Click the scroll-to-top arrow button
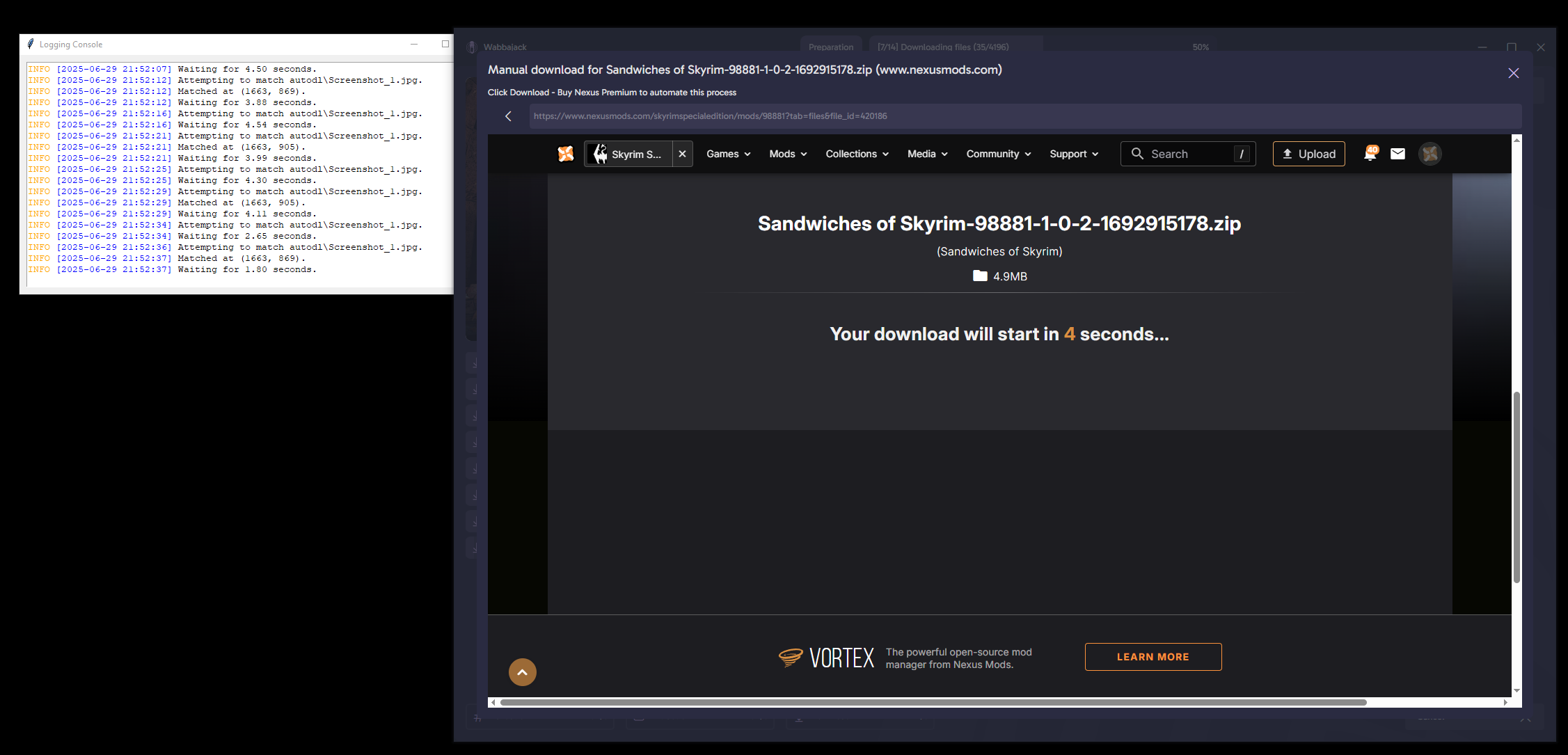Screen dimensions: 1568x755 tap(523, 672)
